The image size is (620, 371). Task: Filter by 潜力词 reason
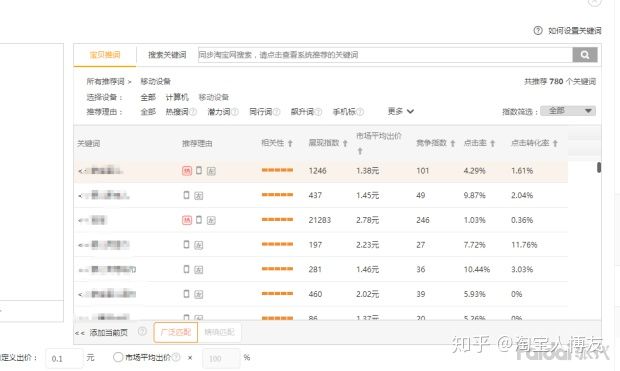pos(219,112)
